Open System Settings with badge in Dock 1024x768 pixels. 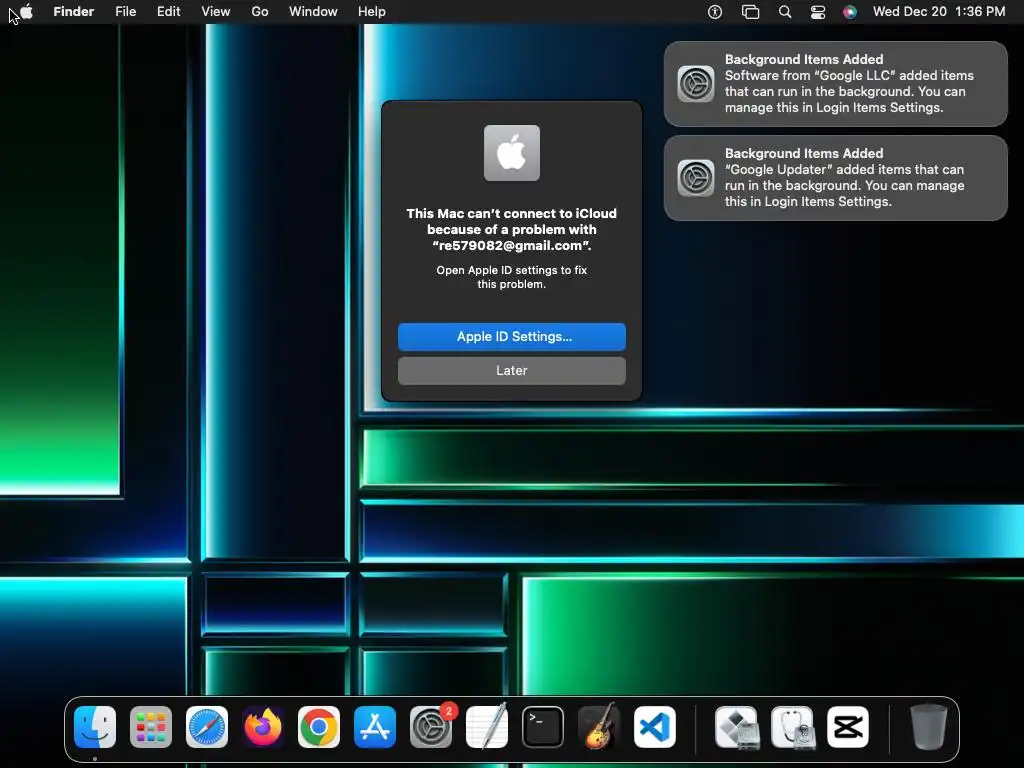pos(431,727)
